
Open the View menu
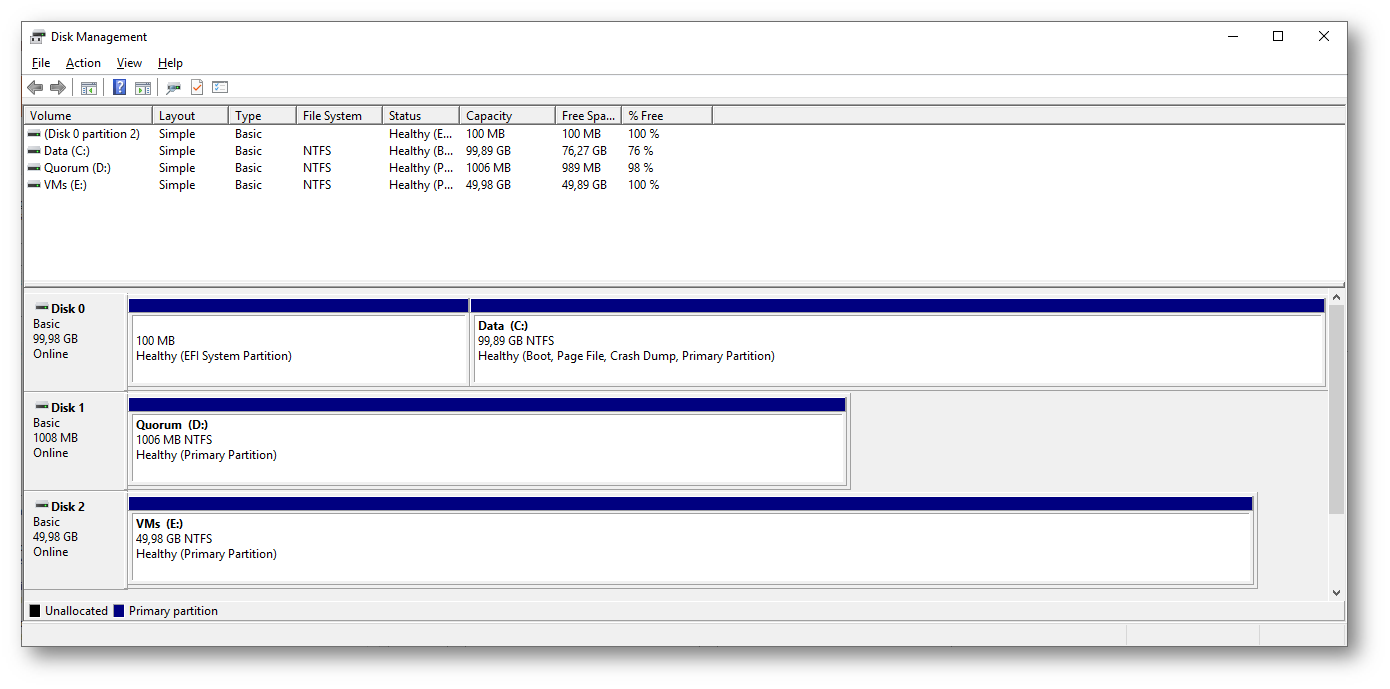pos(129,63)
